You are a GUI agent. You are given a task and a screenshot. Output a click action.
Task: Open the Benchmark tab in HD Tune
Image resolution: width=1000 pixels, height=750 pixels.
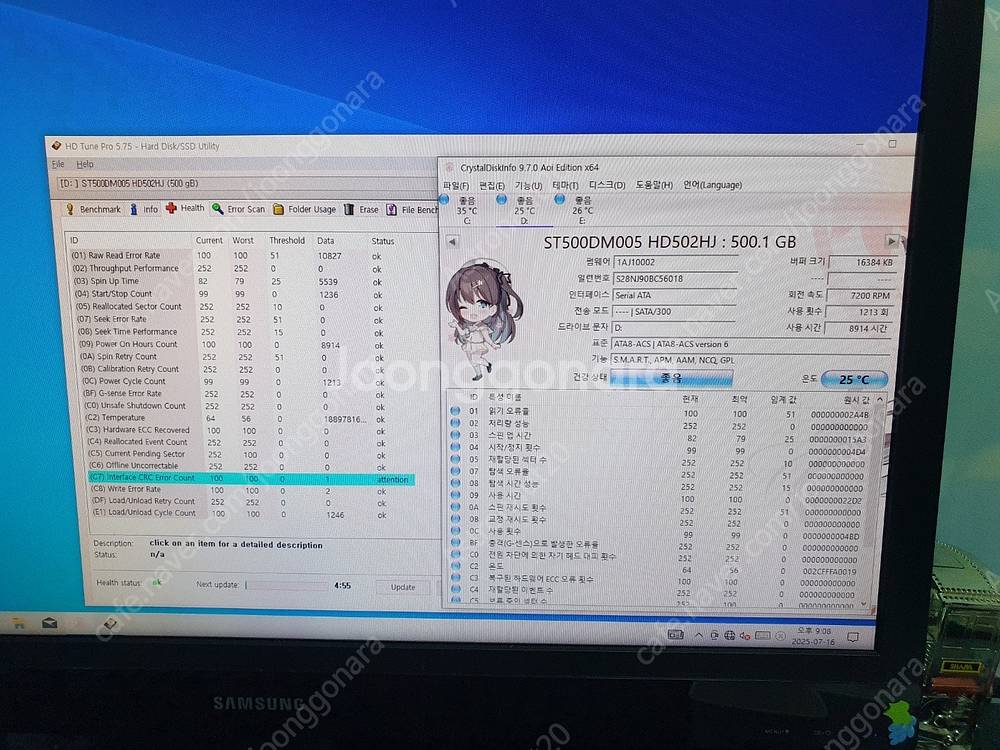(93, 209)
